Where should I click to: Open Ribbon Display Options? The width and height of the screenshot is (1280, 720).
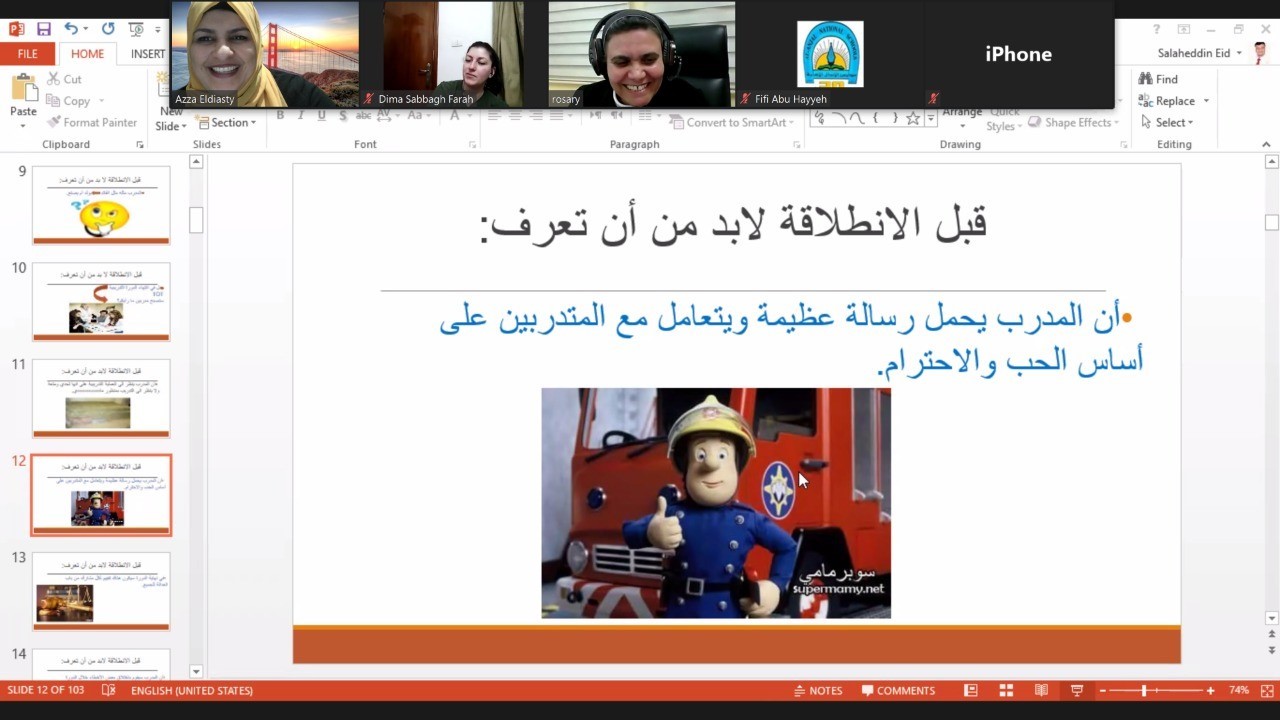point(1184,30)
